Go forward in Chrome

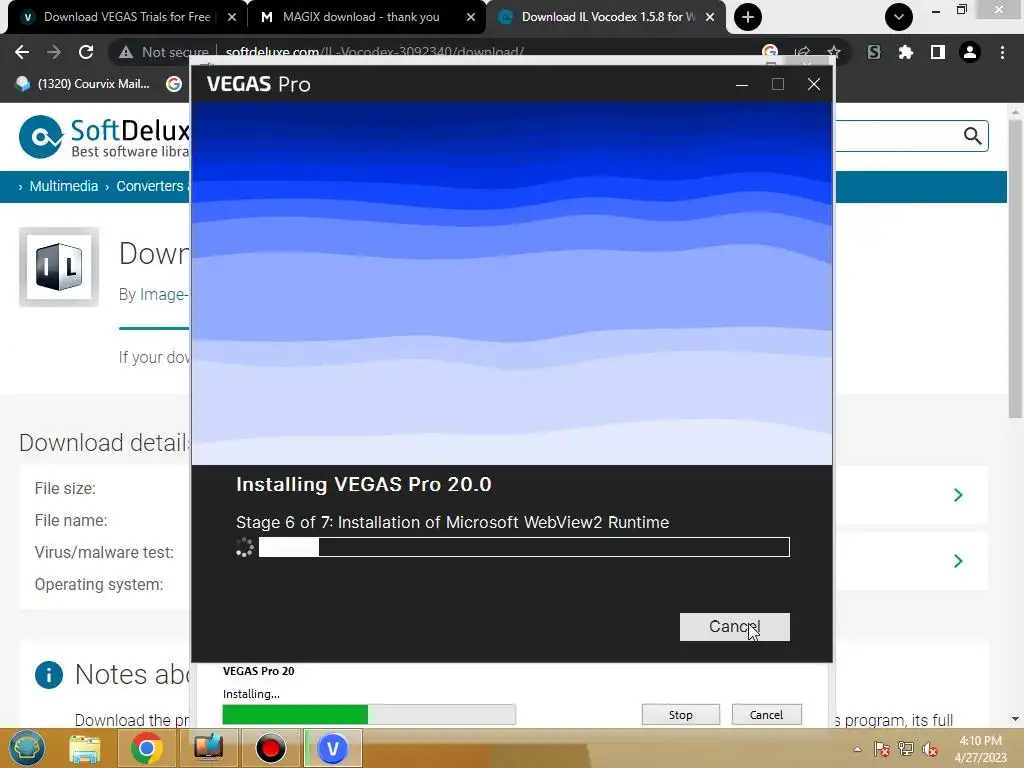pos(54,52)
